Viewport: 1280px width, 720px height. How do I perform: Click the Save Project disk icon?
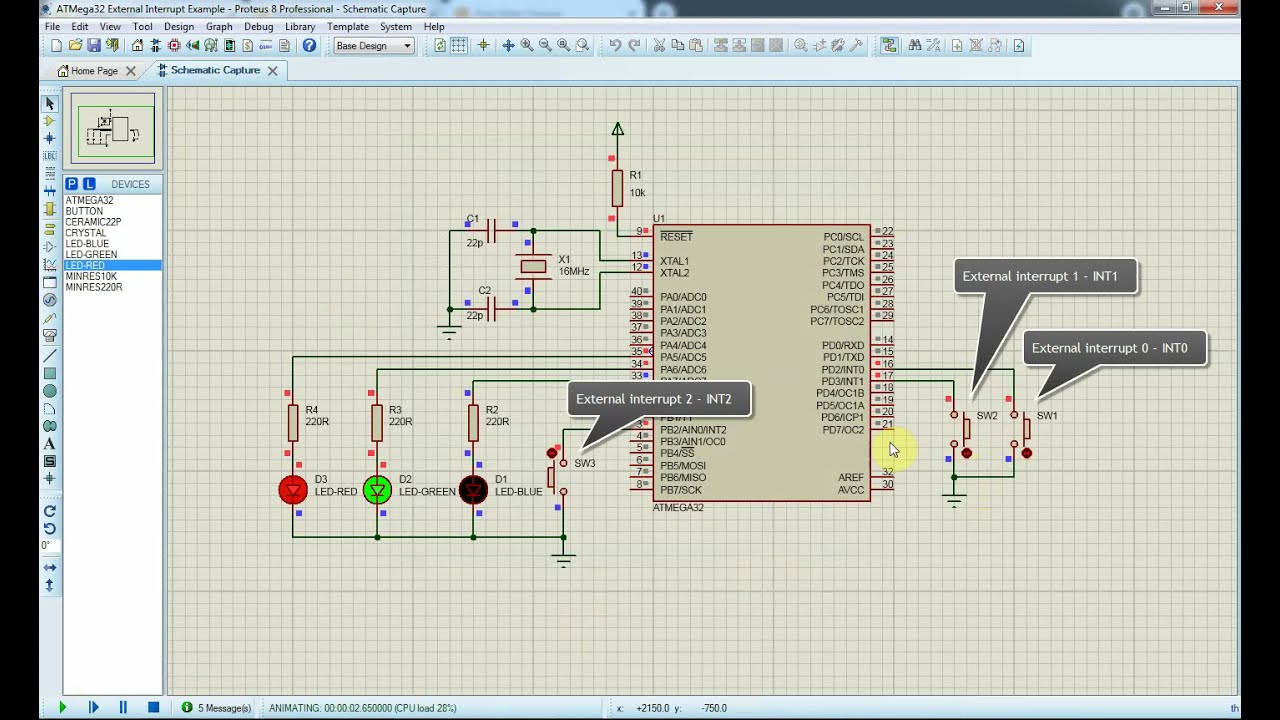coord(94,46)
